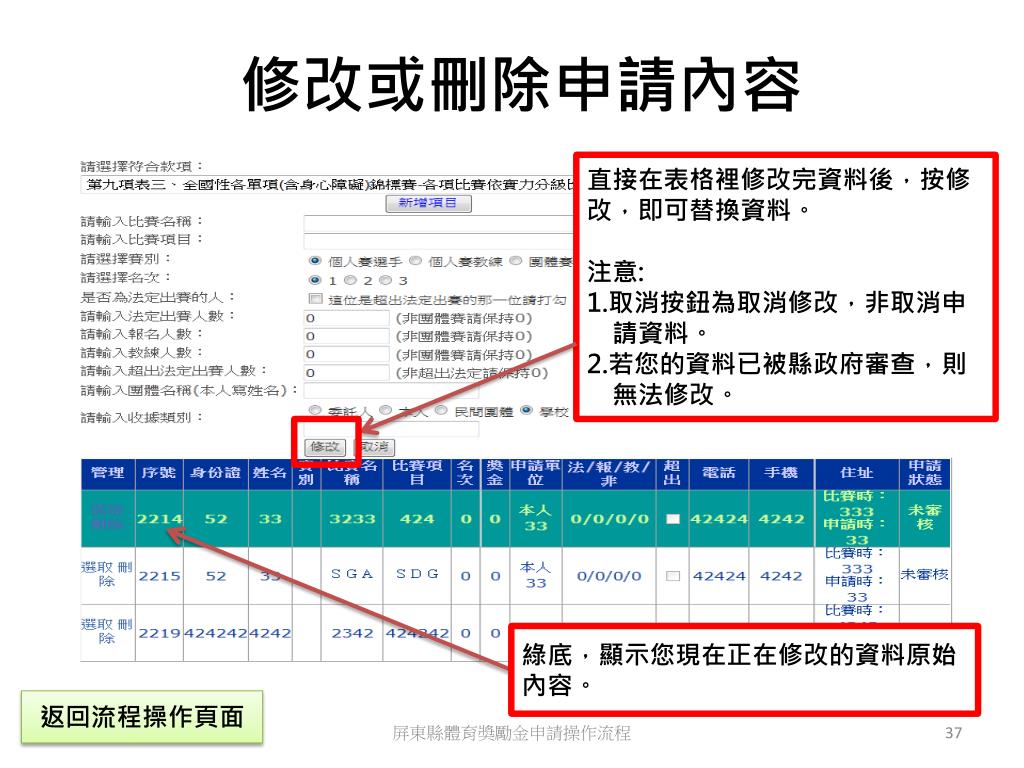
Task: Click the 新增項目 button
Action: 428,203
